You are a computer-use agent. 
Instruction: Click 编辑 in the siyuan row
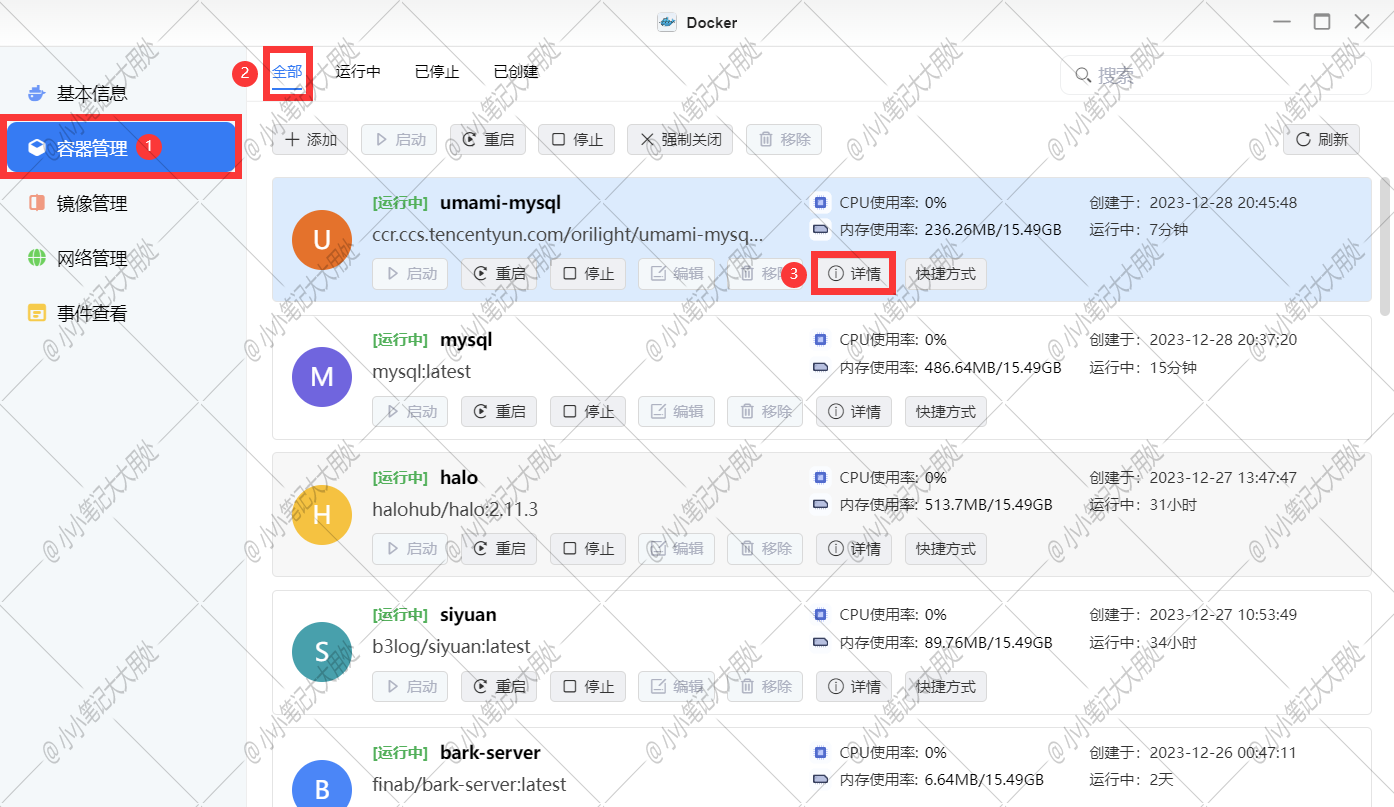[677, 686]
